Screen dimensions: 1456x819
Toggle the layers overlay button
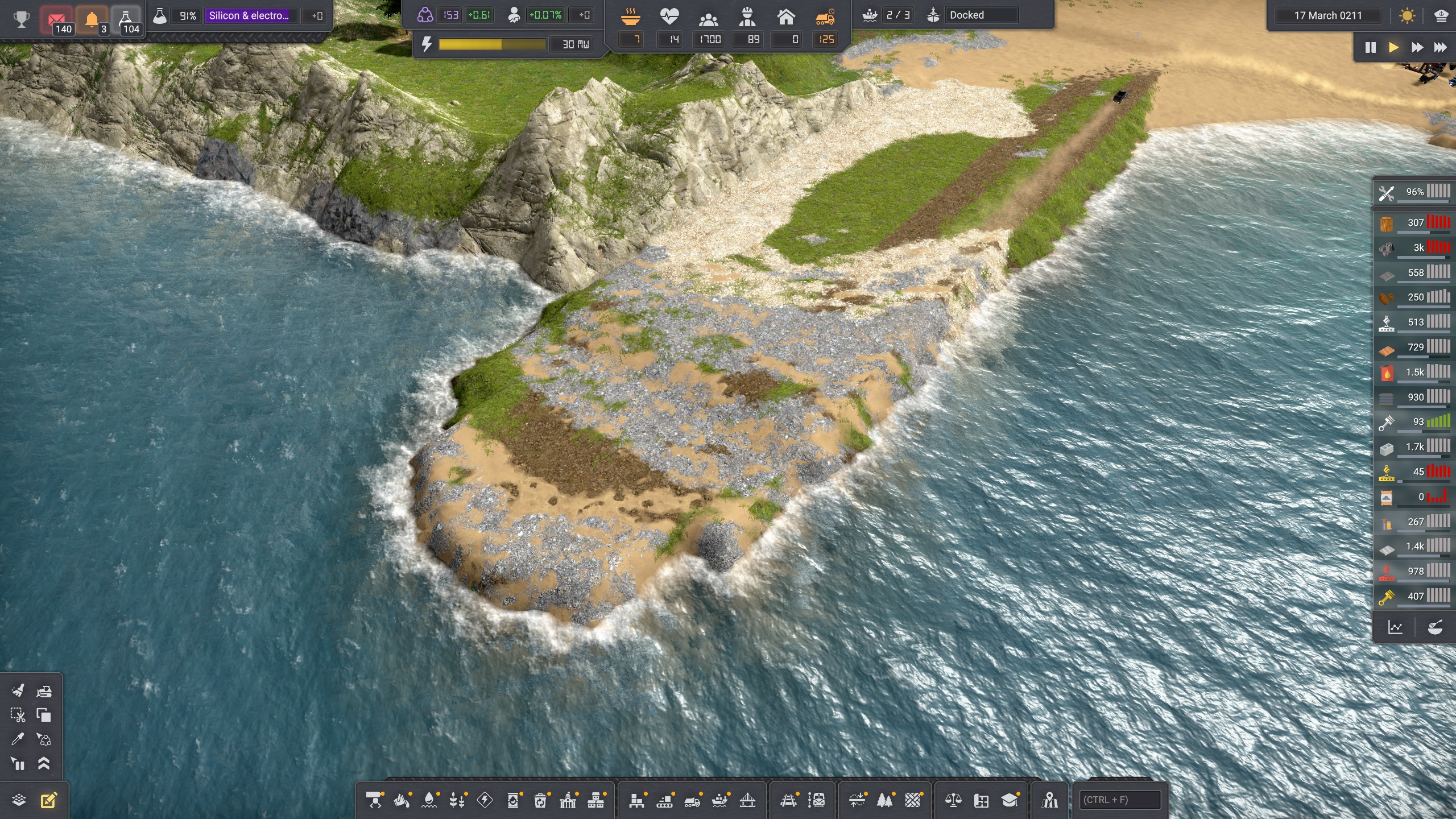point(19,800)
